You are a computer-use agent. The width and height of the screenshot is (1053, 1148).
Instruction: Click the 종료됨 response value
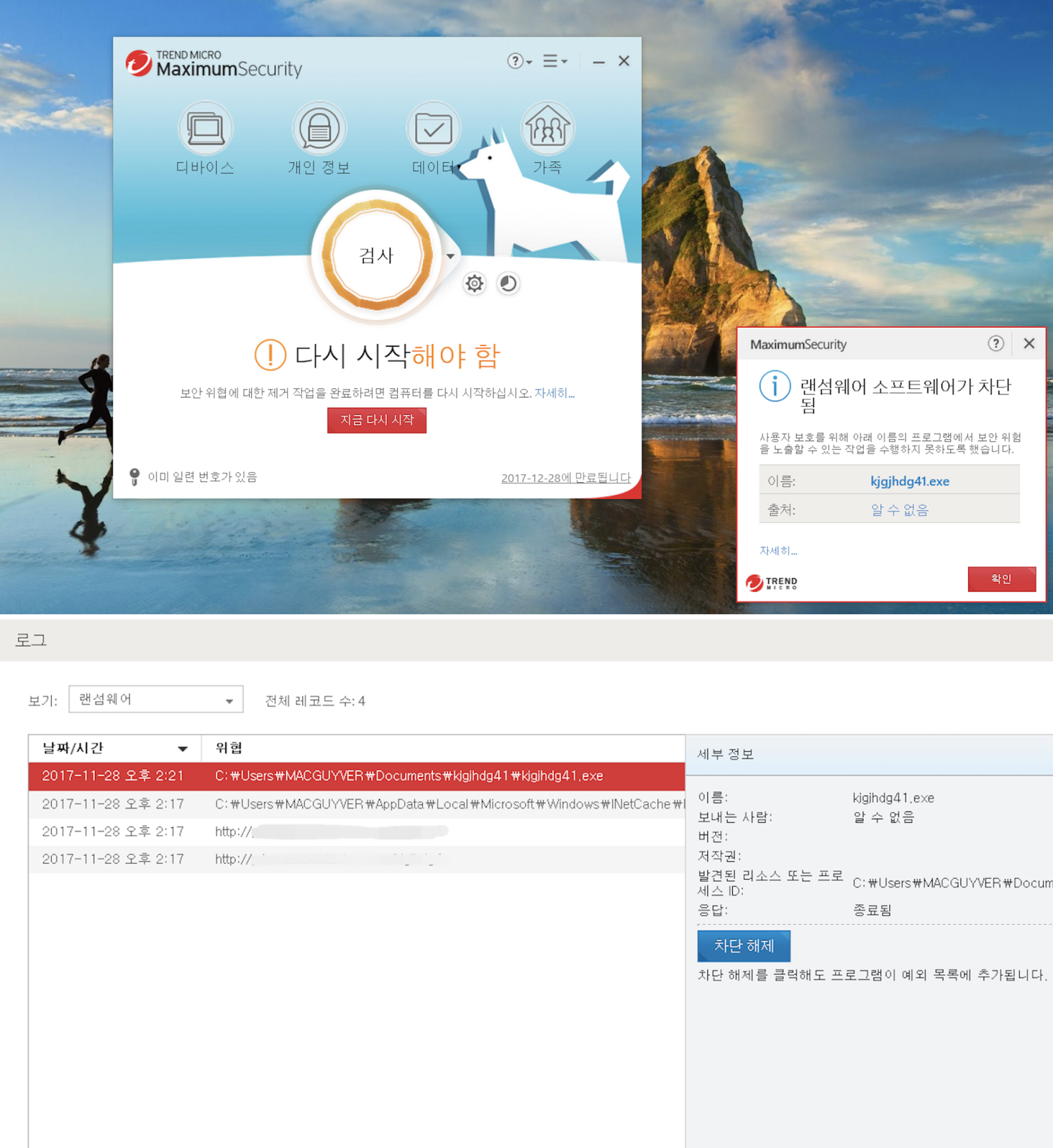pyautogui.click(x=872, y=911)
